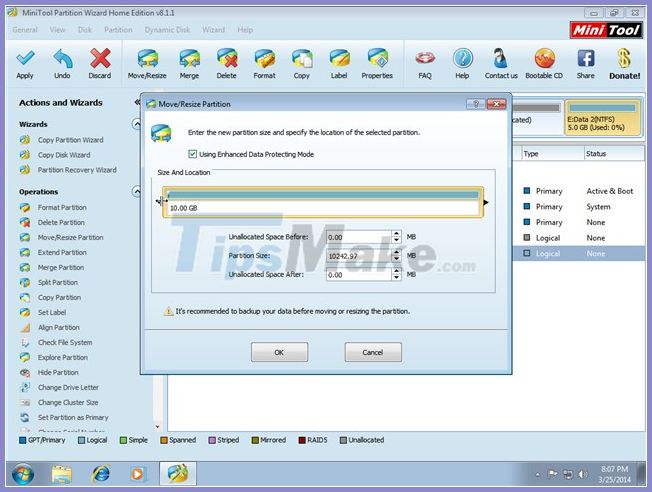This screenshot has height=492, width=652.
Task: Click the Type column header
Action: [553, 153]
